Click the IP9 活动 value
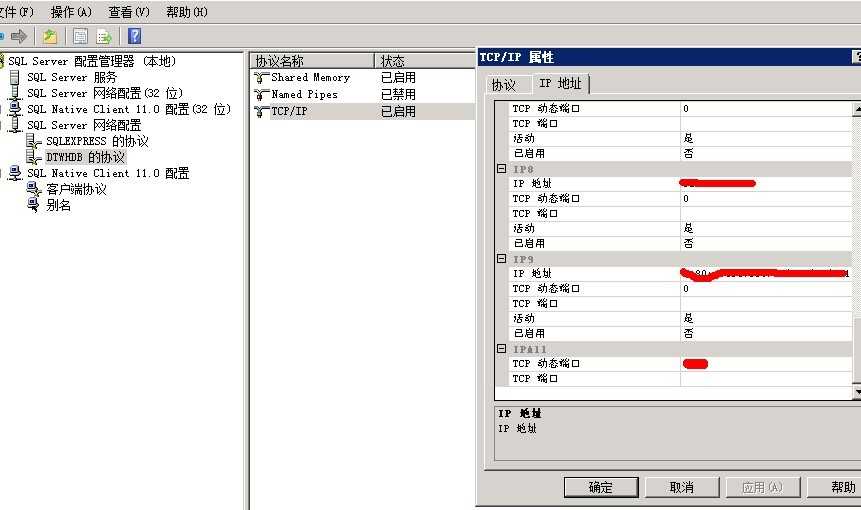Viewport: 861px width, 510px height. [x=766, y=318]
